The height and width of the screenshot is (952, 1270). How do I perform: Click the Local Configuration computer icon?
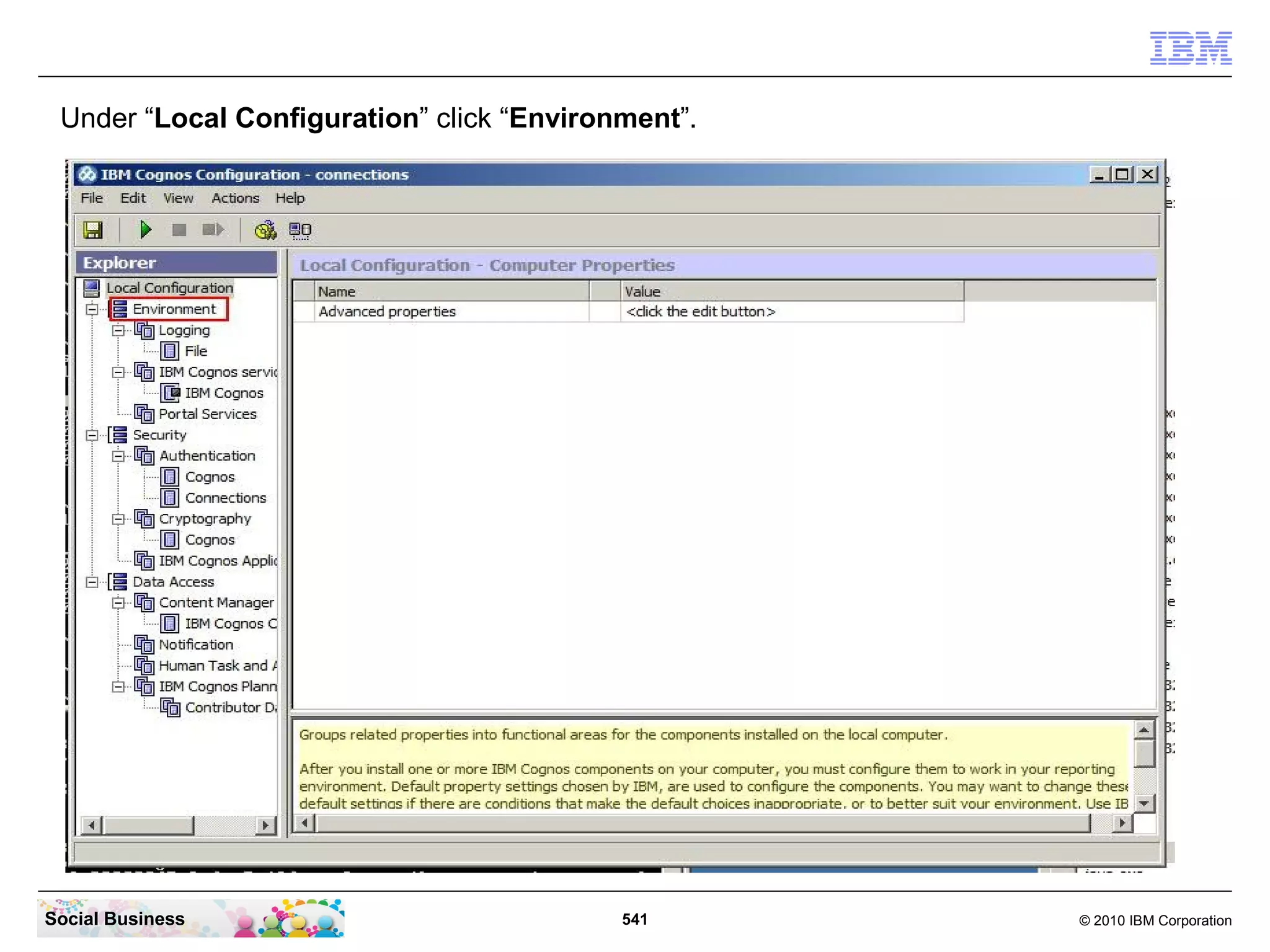coord(92,288)
